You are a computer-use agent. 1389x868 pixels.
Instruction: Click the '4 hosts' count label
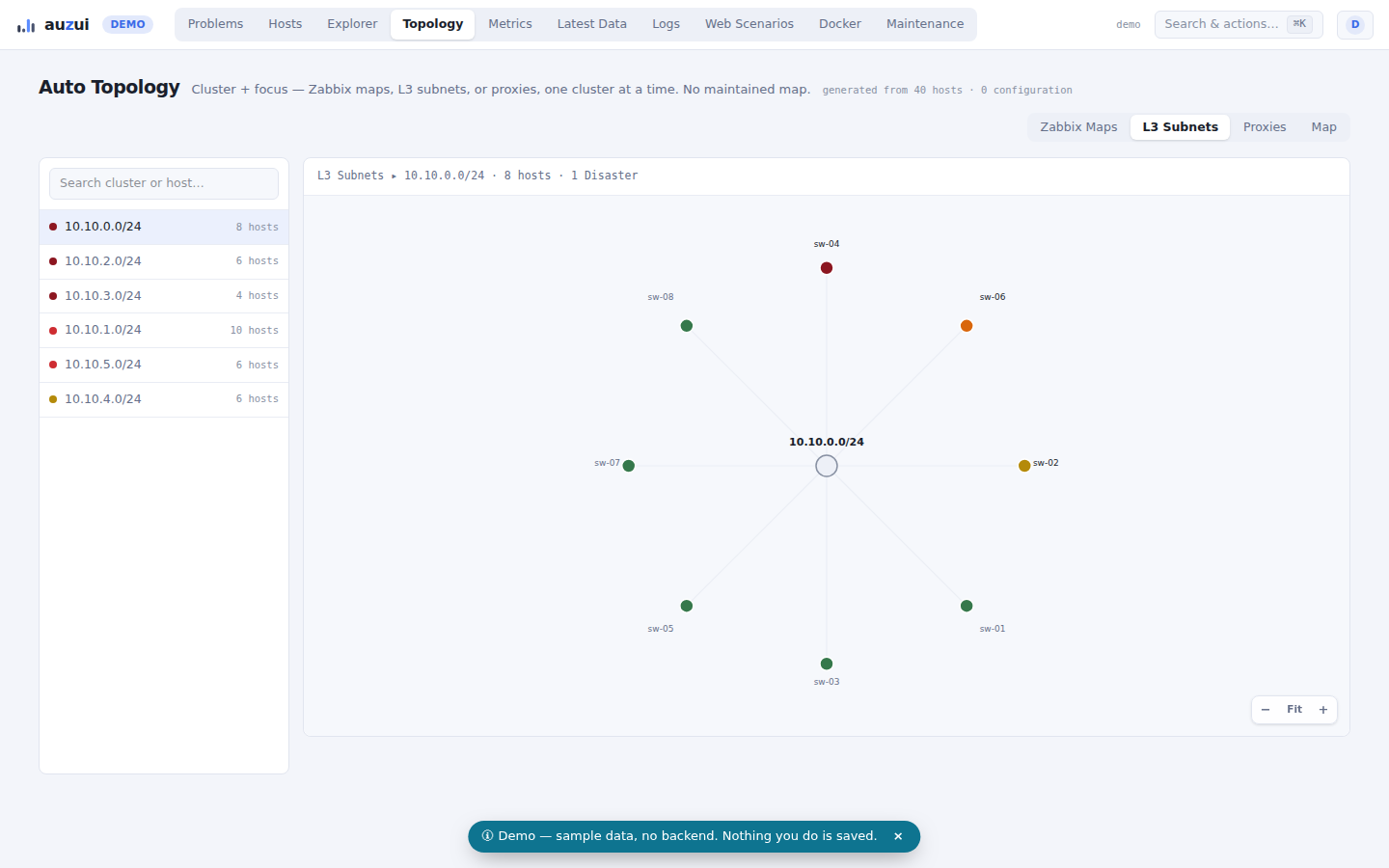[x=257, y=296]
